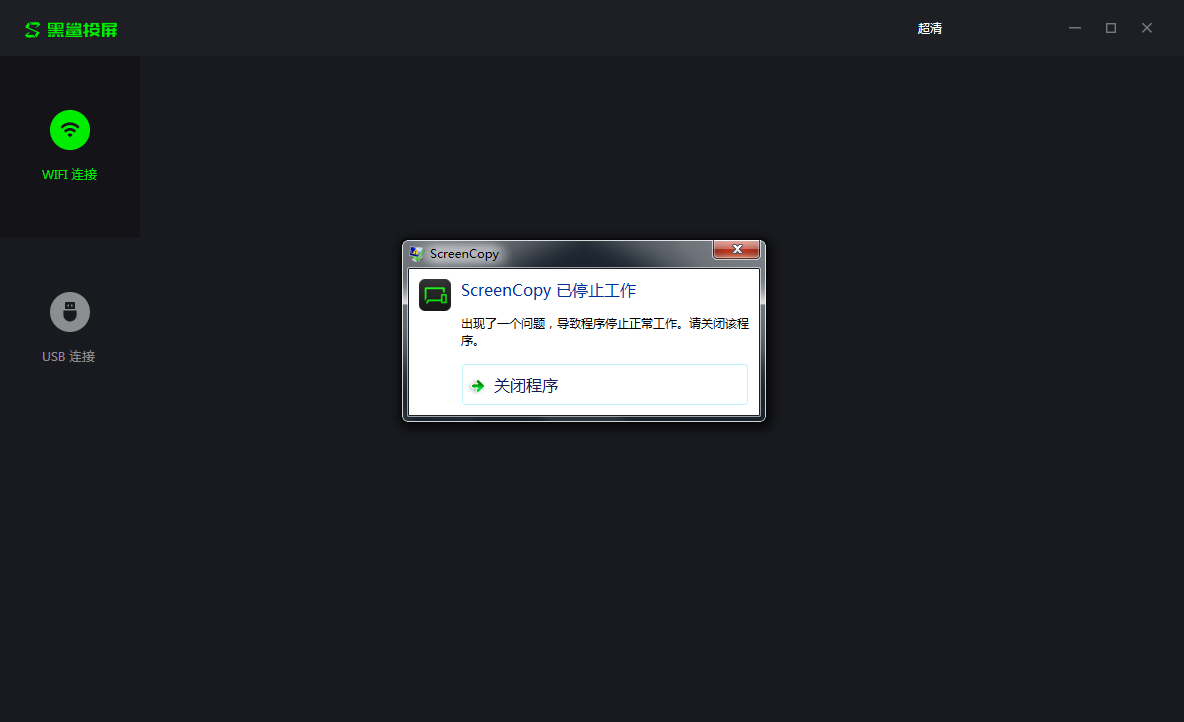The width and height of the screenshot is (1184, 722).
Task: Open the 超清 quality setting
Action: (930, 29)
